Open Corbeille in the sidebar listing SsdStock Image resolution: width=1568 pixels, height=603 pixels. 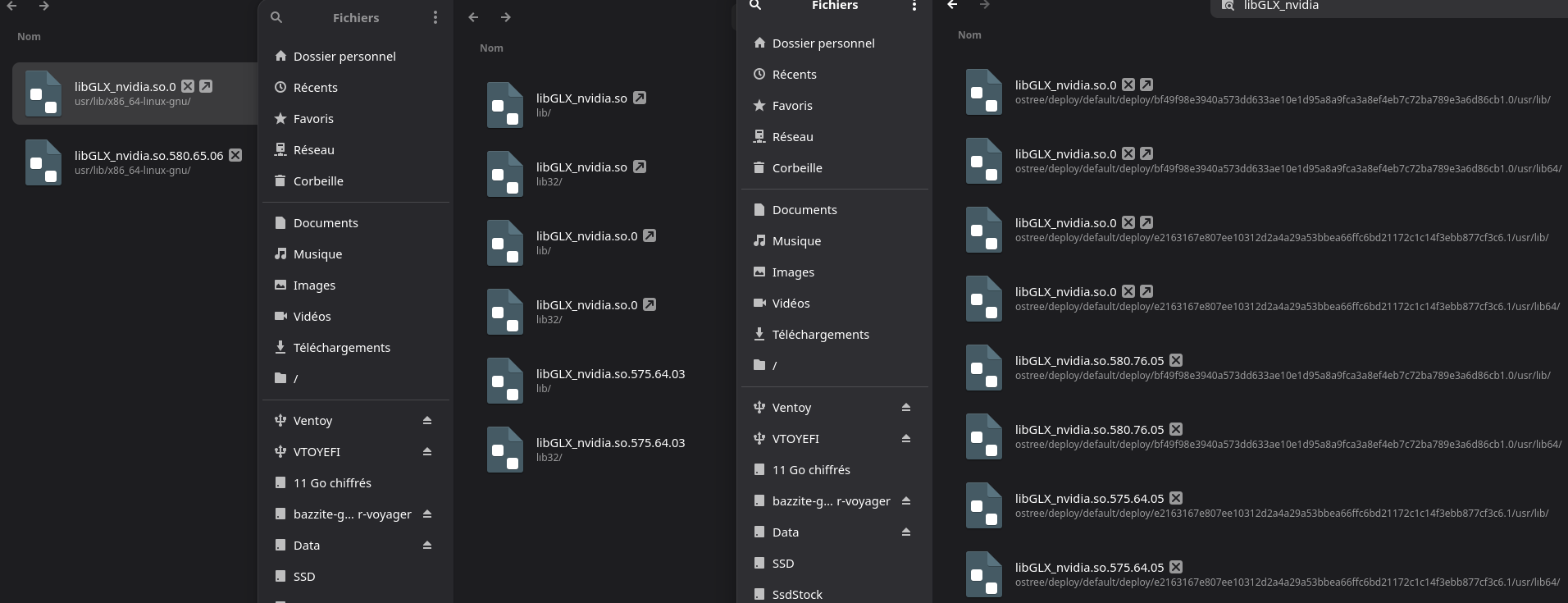coord(796,168)
